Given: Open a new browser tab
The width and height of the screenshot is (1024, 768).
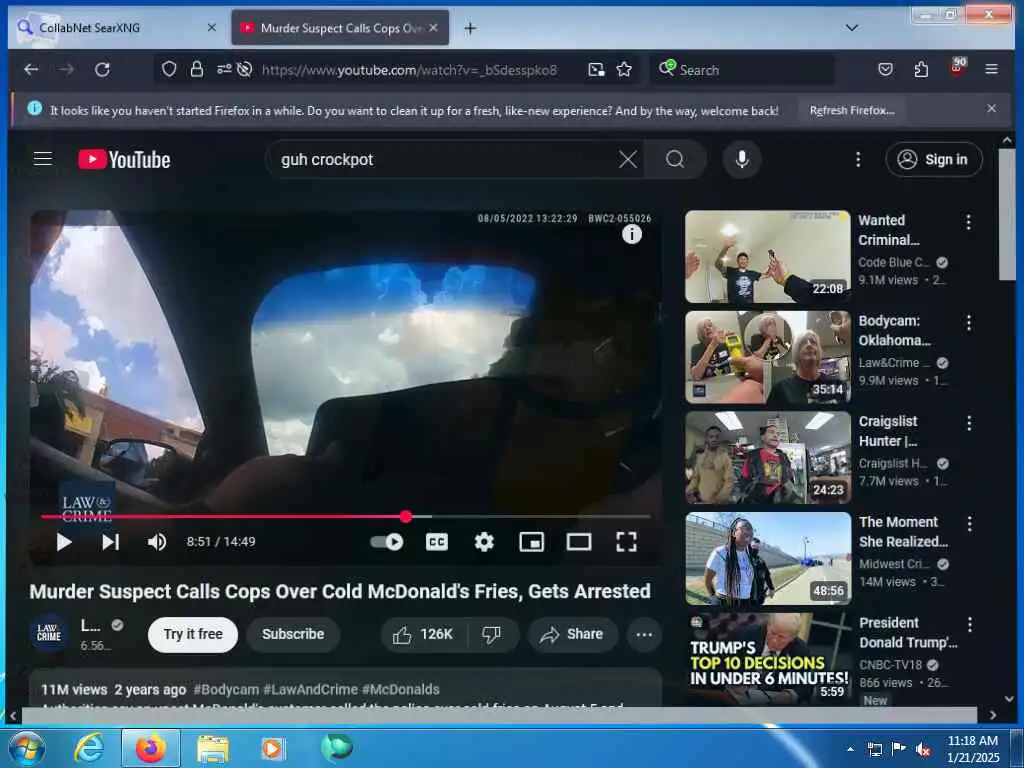Looking at the screenshot, I should 470,27.
